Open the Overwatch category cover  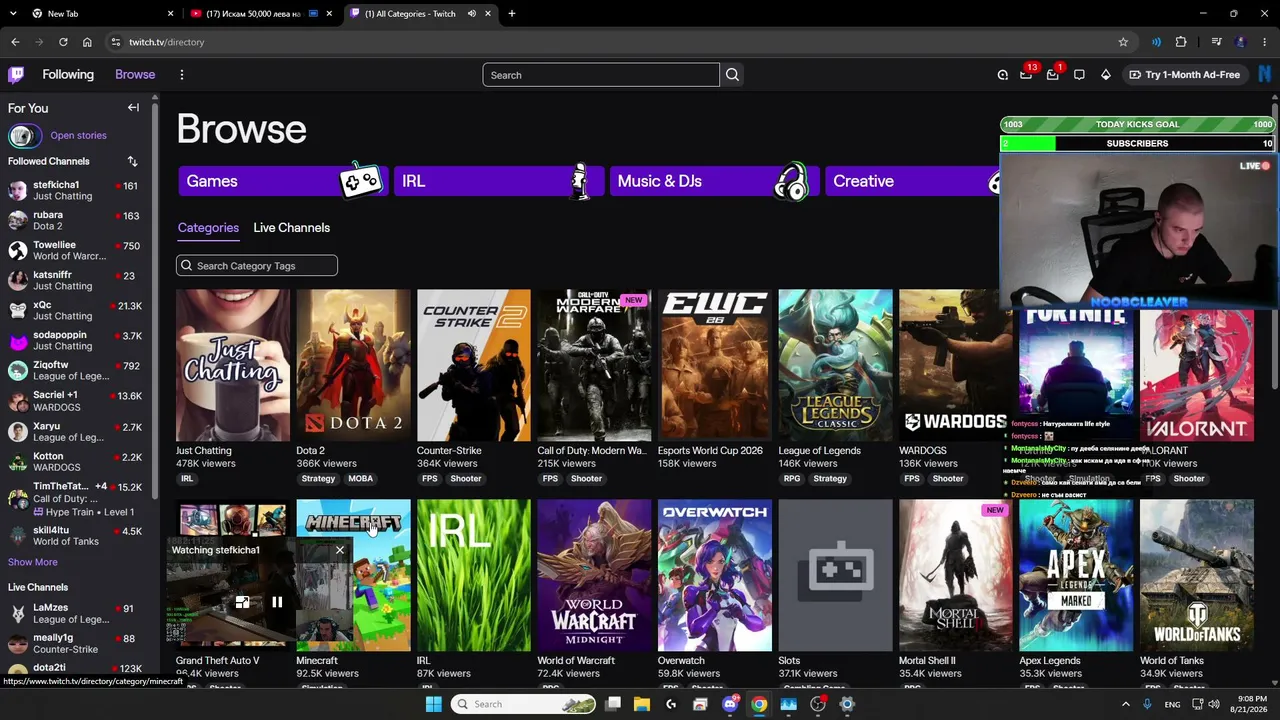[x=715, y=575]
